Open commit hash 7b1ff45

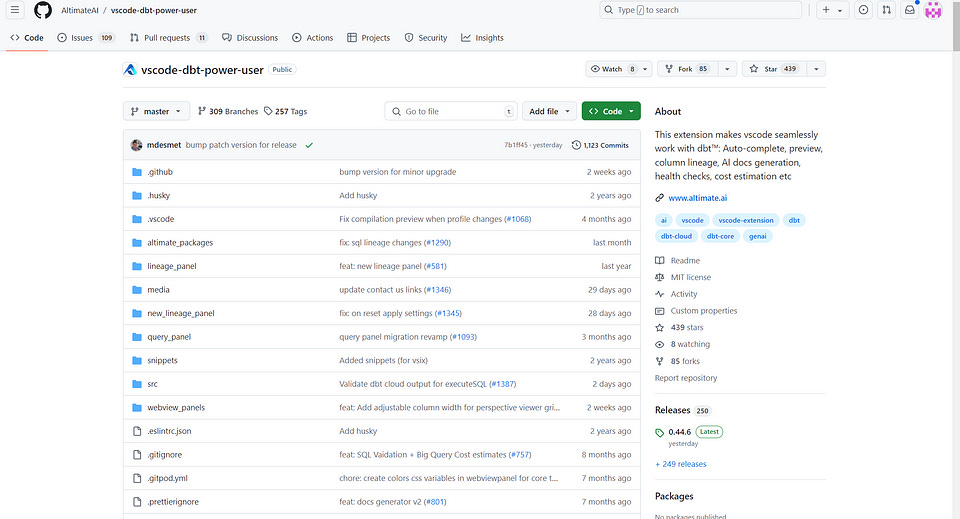(x=516, y=146)
